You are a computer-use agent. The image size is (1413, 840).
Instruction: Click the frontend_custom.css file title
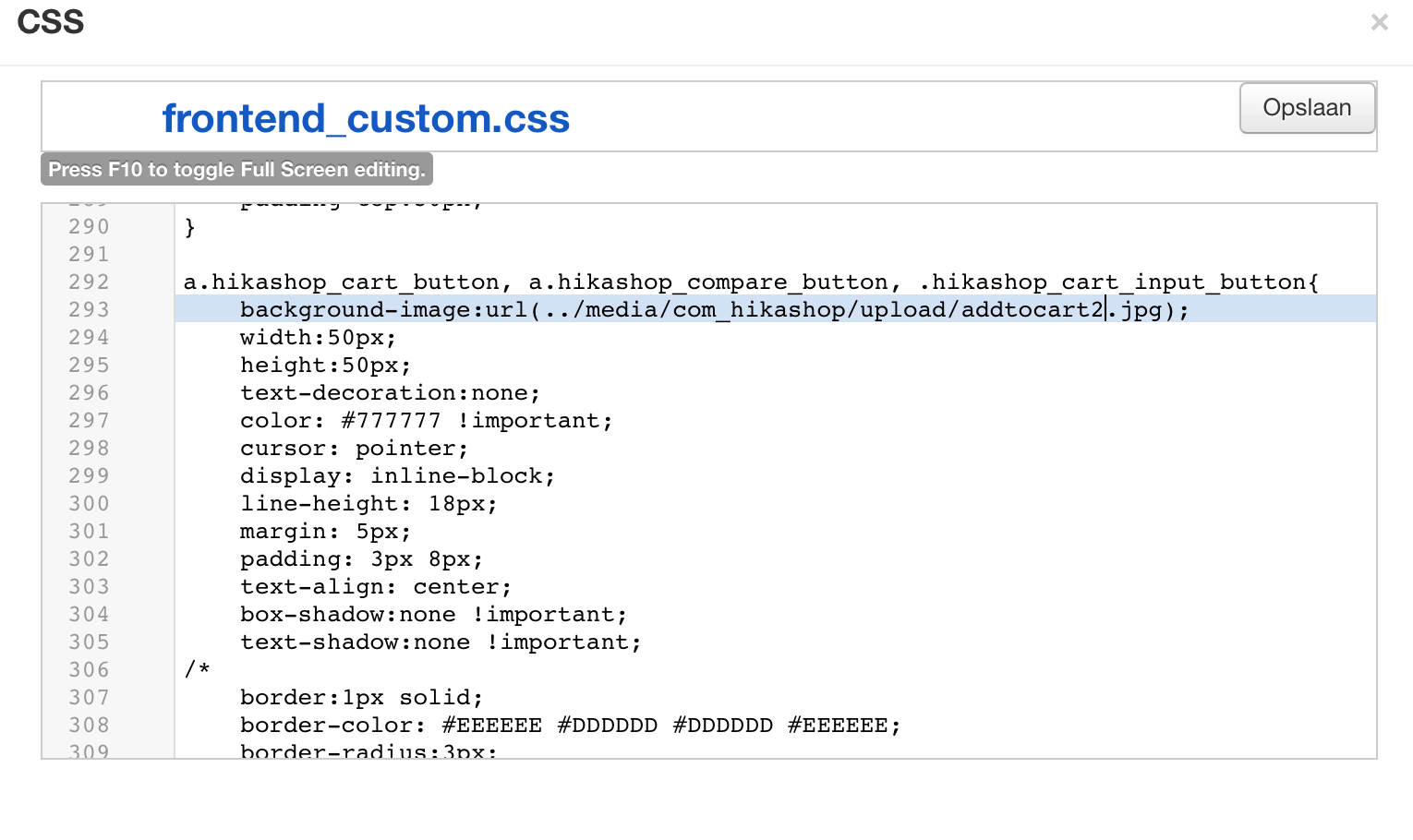click(x=366, y=119)
